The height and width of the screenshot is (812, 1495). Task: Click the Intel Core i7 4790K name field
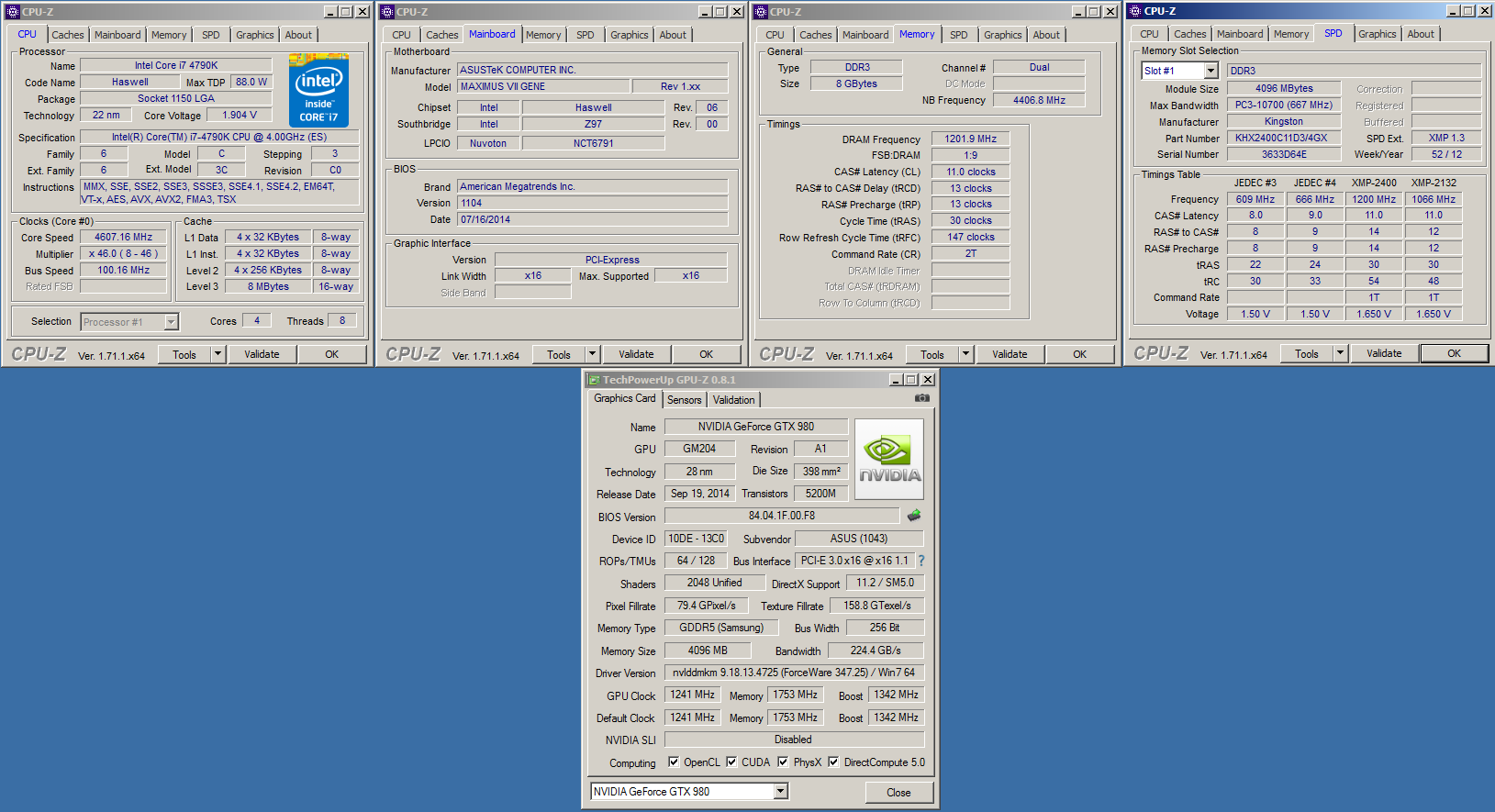[x=176, y=65]
